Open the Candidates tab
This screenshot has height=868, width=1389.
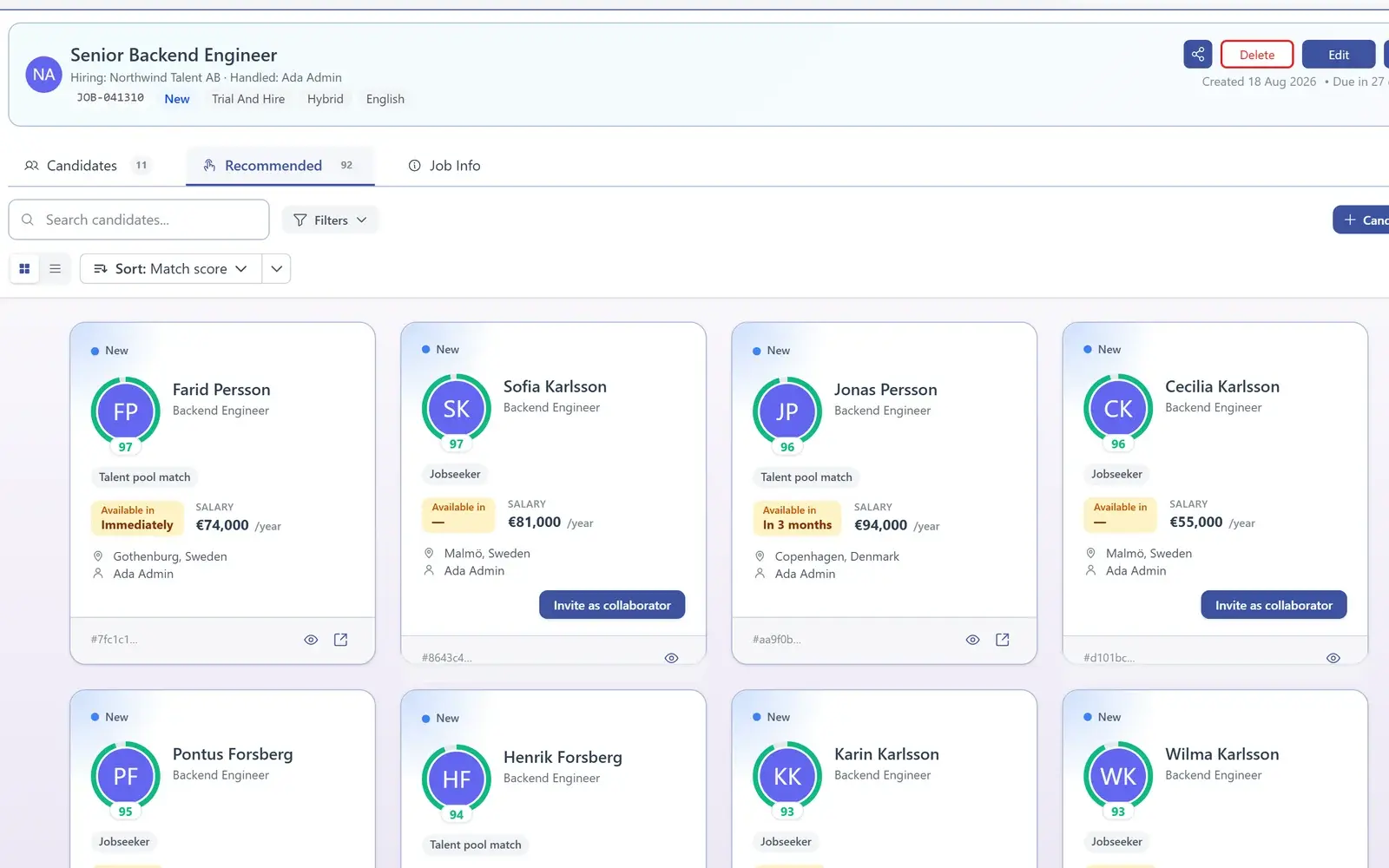[x=87, y=166]
